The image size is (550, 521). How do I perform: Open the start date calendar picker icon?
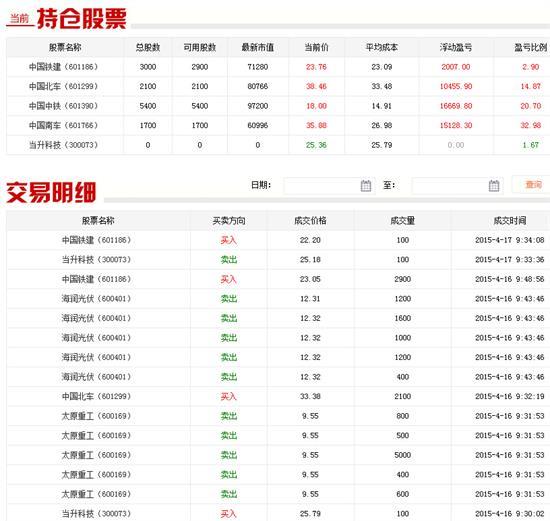[x=366, y=186]
